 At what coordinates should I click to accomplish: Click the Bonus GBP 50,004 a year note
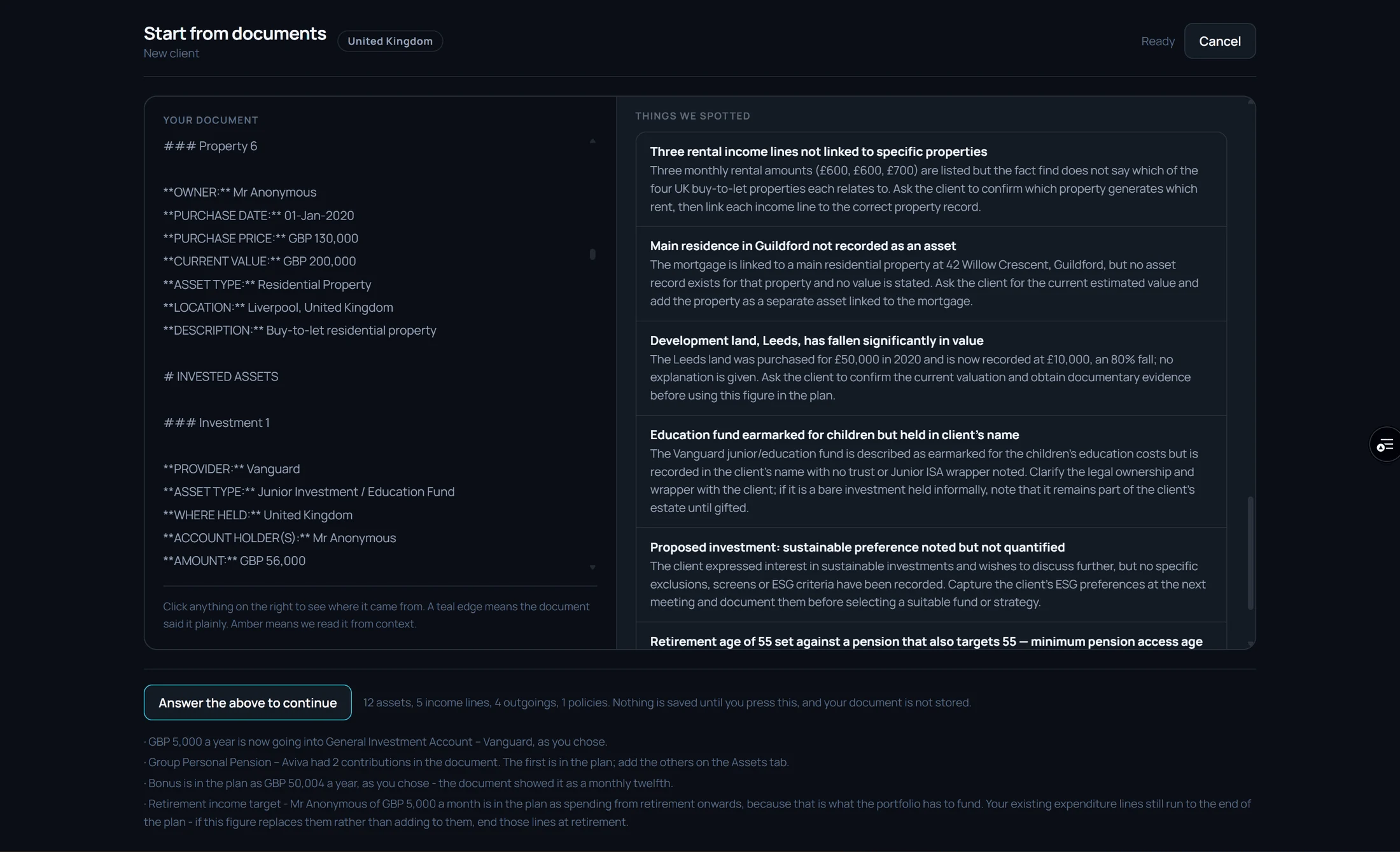click(408, 783)
